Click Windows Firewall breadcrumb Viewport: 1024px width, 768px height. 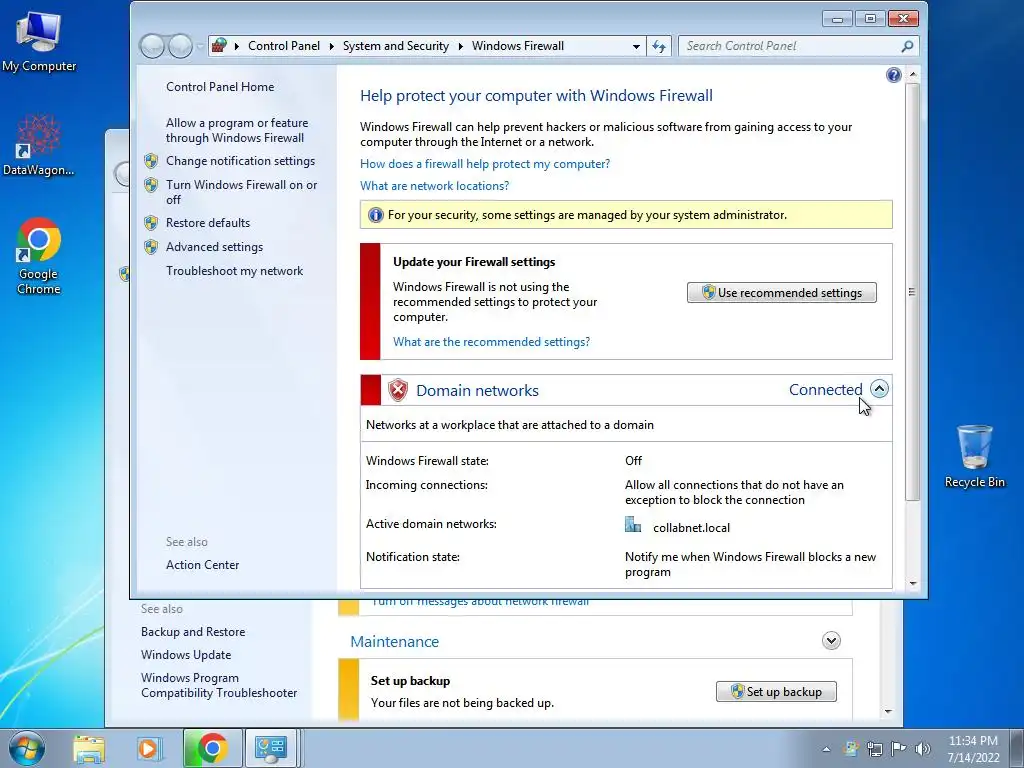point(518,46)
